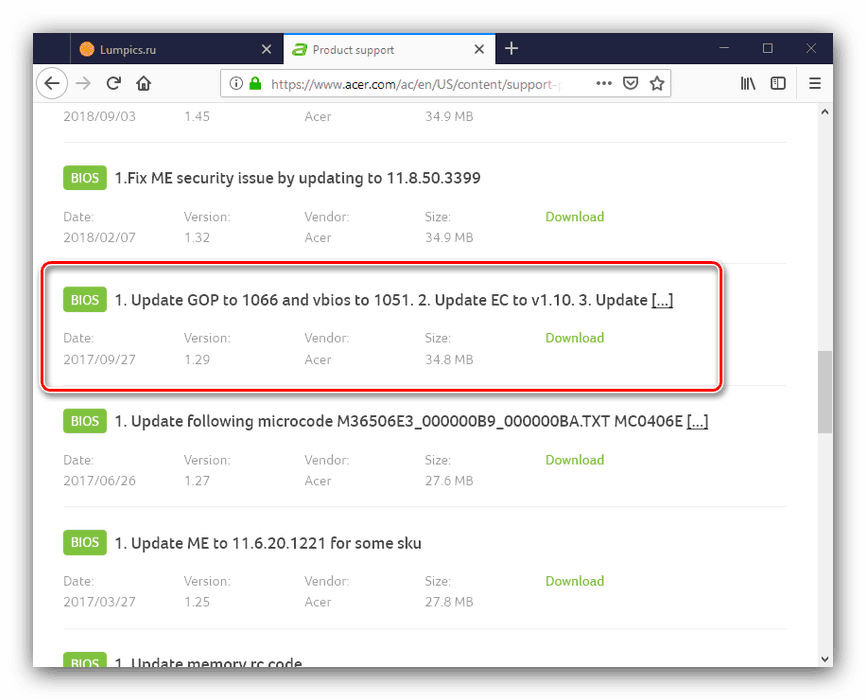
Task: Click the date value 2017/09/27
Action: (99, 360)
